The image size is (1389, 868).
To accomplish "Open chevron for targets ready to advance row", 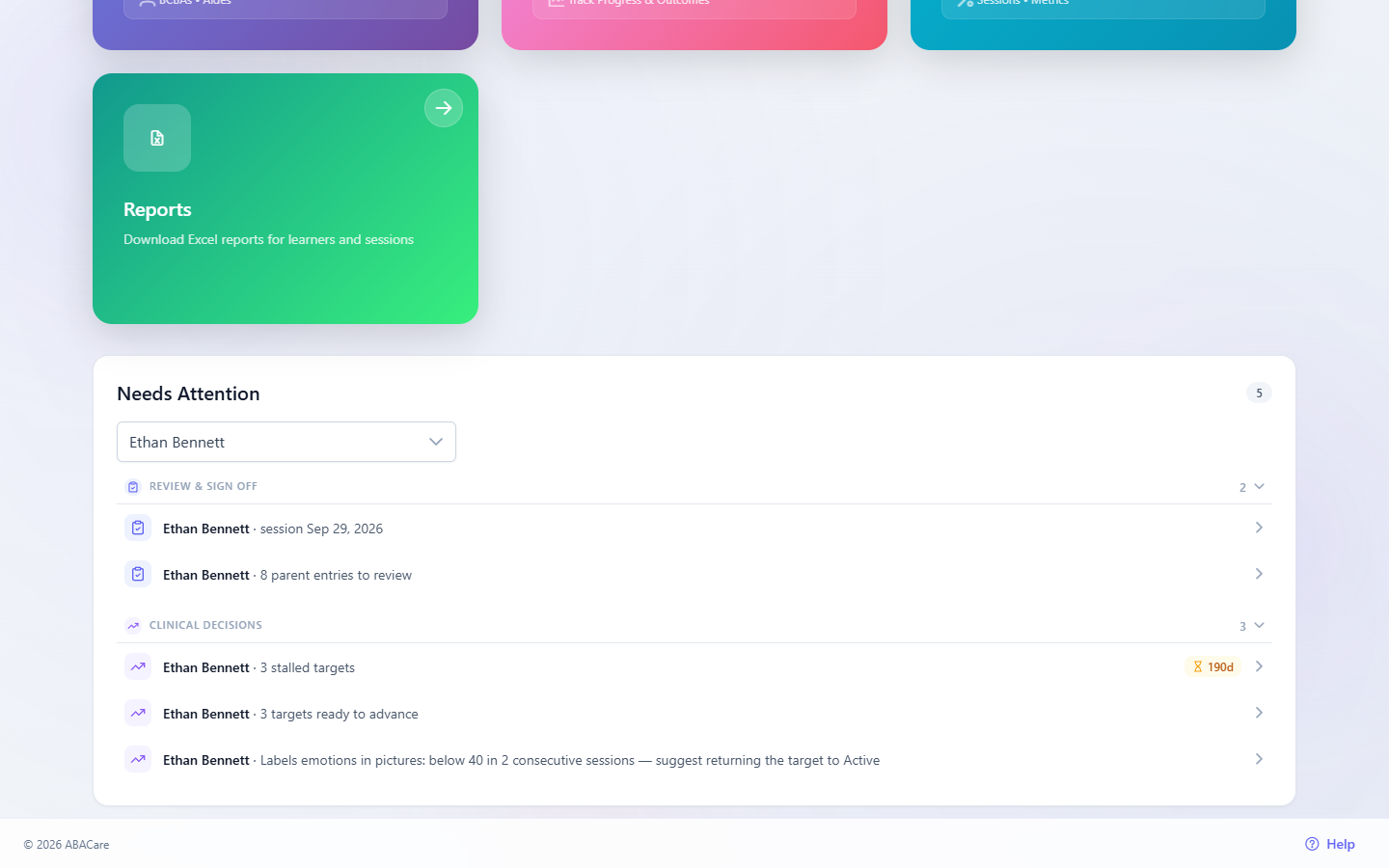I will coord(1259,713).
